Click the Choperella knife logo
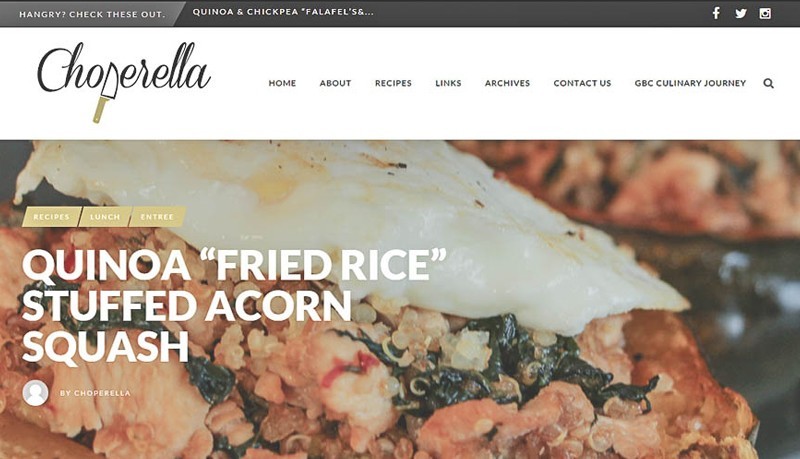This screenshot has width=800, height=459. click(x=124, y=82)
